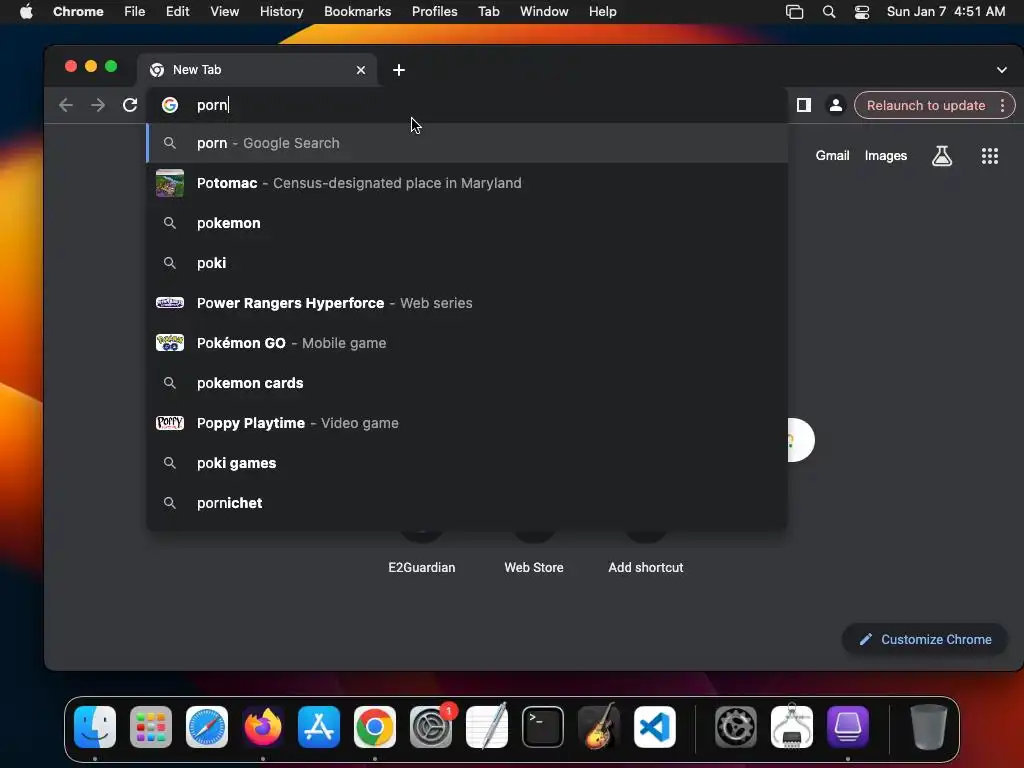Open Control Center in menu bar
Image resolution: width=1024 pixels, height=768 pixels.
[x=862, y=12]
